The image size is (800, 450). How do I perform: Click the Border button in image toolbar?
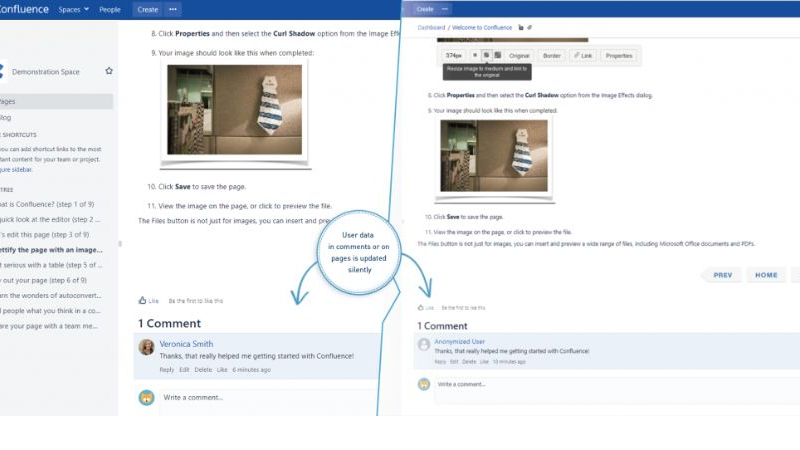pyautogui.click(x=551, y=56)
